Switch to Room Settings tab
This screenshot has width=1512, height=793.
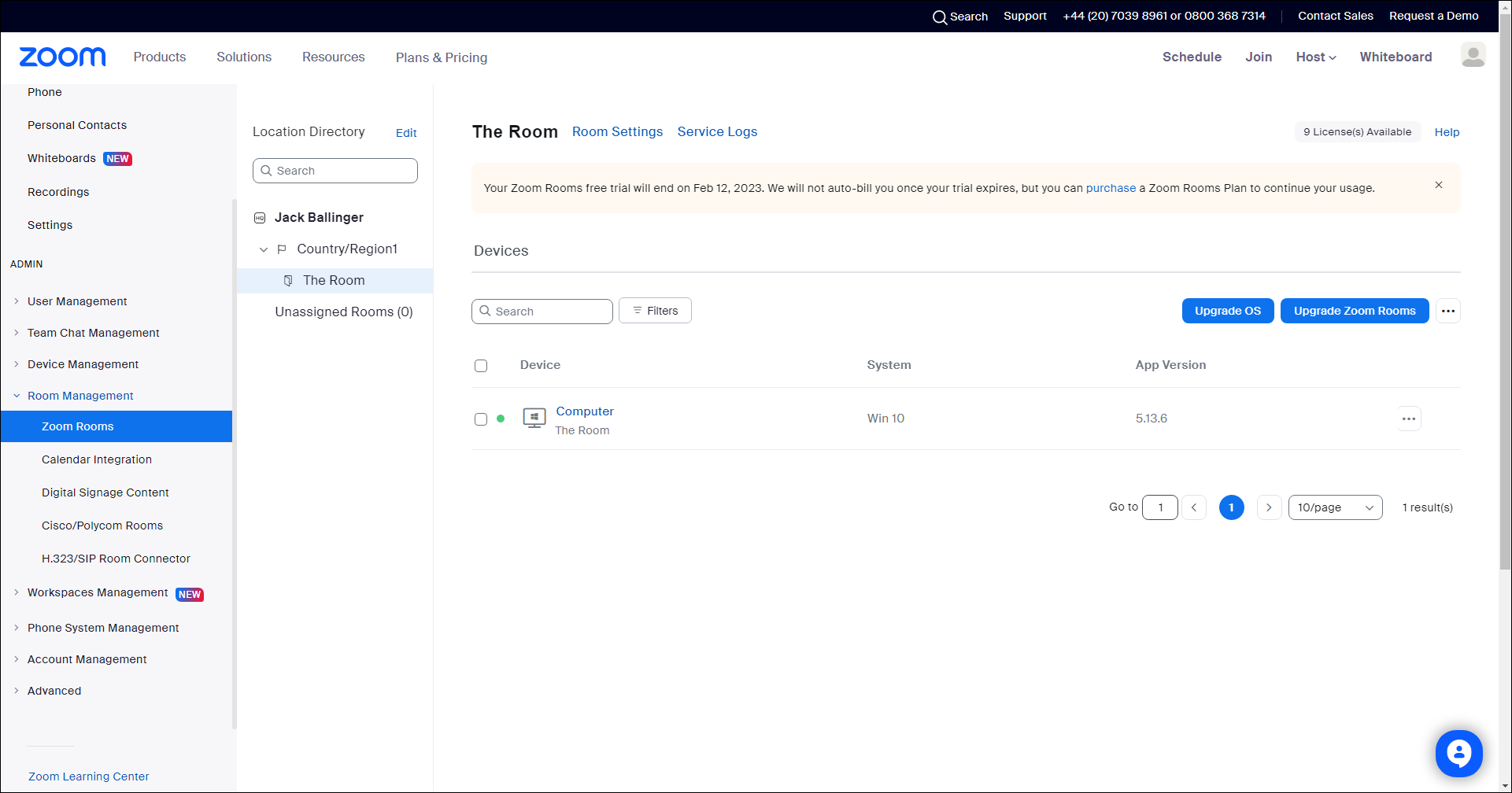pos(617,131)
